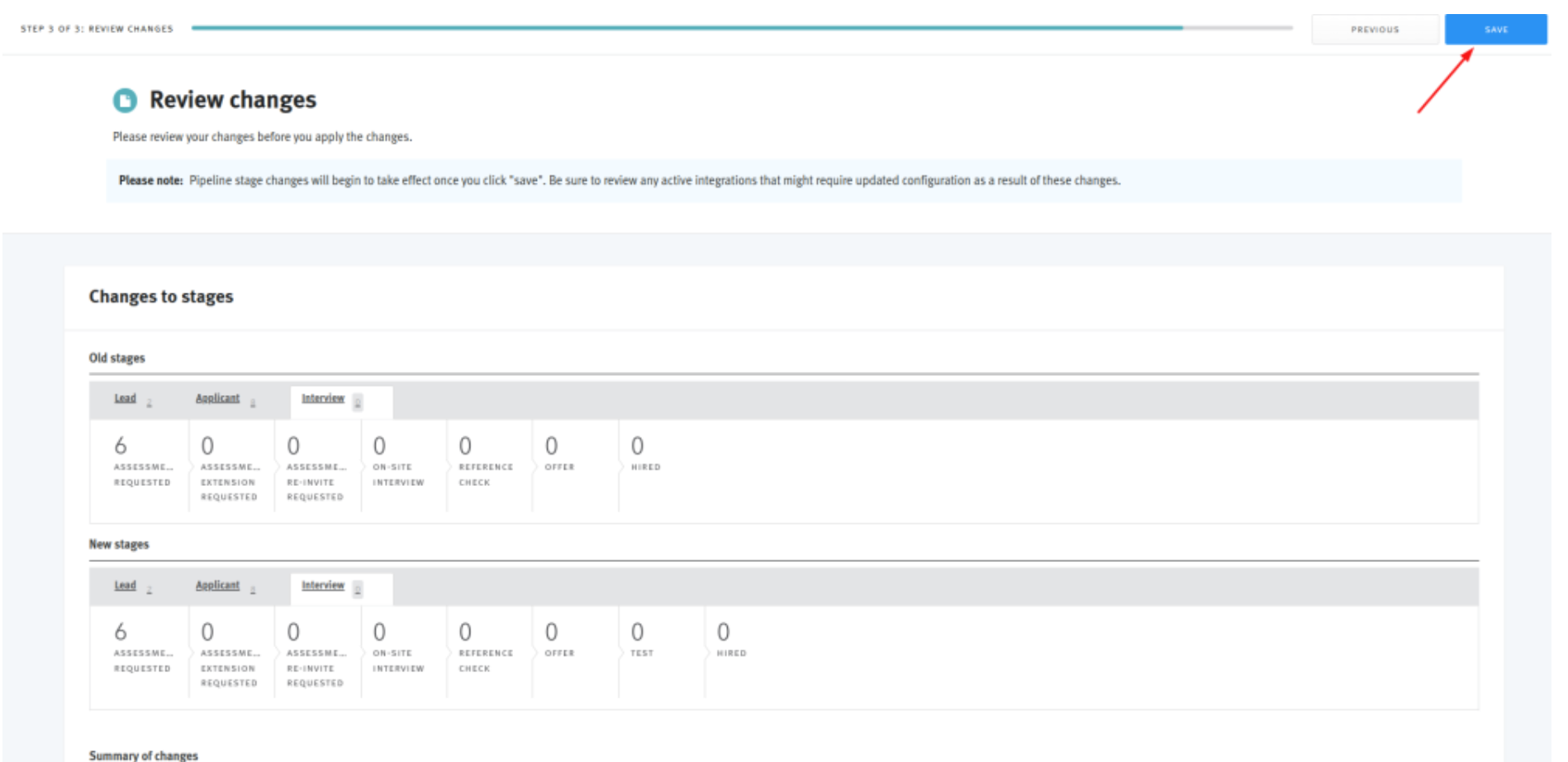Viewport: 1568px width, 762px height.
Task: Click the icon beside Applicant in old stages
Action: (x=254, y=402)
